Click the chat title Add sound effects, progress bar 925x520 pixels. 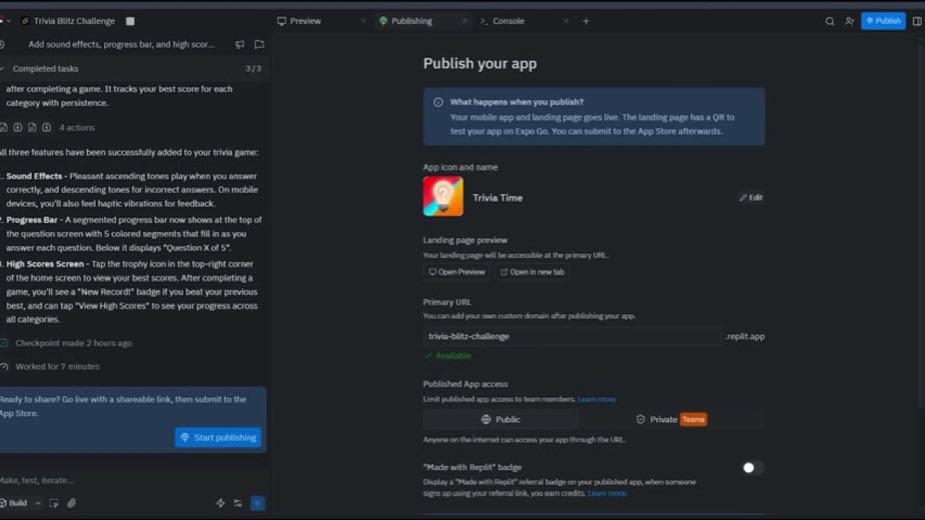[x=122, y=44]
